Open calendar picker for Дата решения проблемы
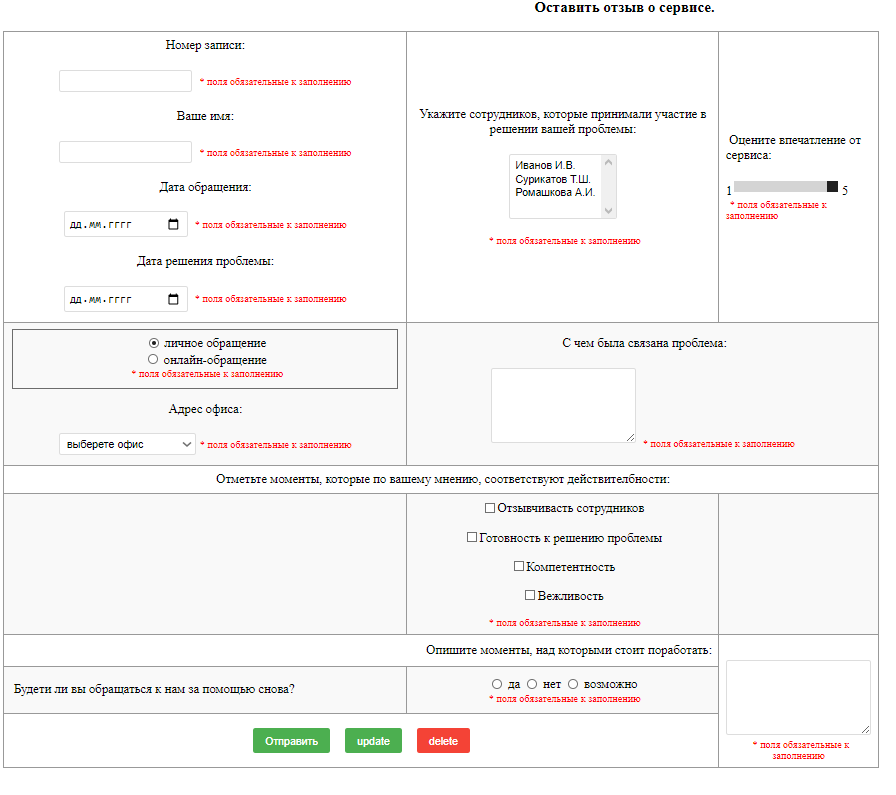Screen dimensions: 896x795 173,299
